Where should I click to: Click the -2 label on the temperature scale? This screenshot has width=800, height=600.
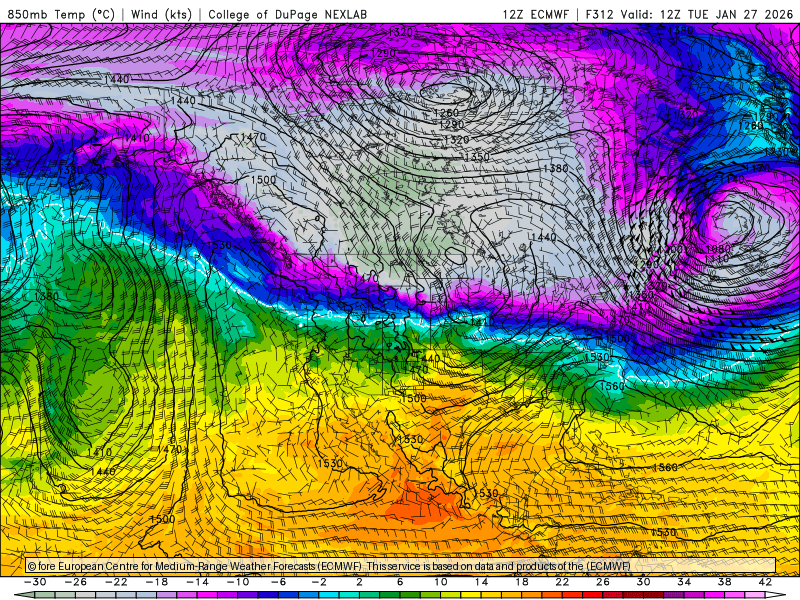coord(319,582)
